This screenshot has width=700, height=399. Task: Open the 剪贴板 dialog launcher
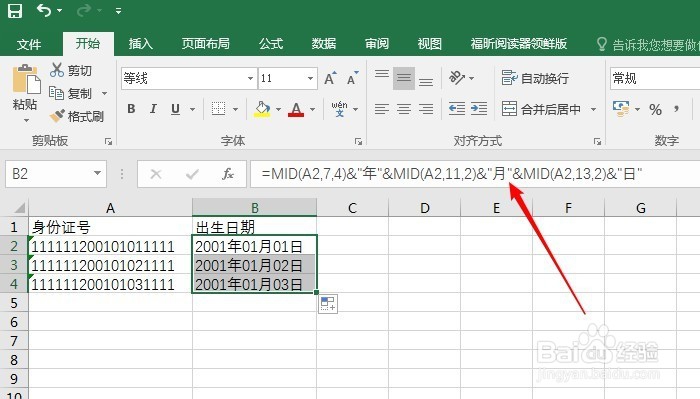click(x=108, y=141)
